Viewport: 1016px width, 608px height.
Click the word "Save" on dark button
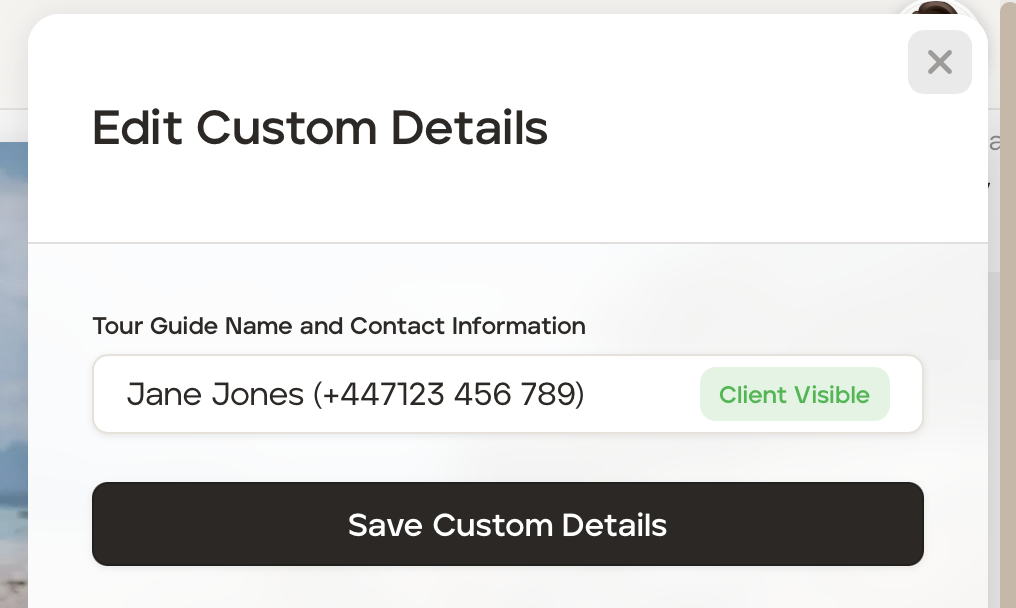pyautogui.click(x=385, y=525)
